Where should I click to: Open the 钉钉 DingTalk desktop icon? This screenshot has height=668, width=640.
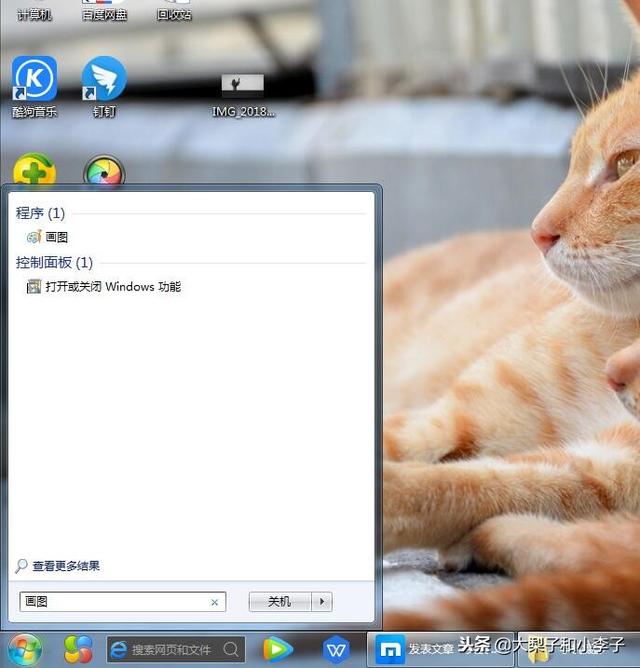coord(104,80)
